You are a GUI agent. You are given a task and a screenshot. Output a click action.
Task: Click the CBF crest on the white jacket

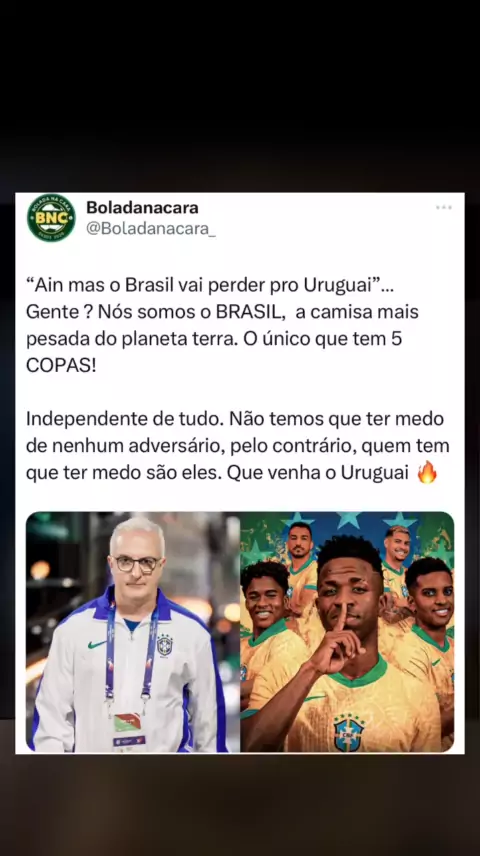[165, 645]
